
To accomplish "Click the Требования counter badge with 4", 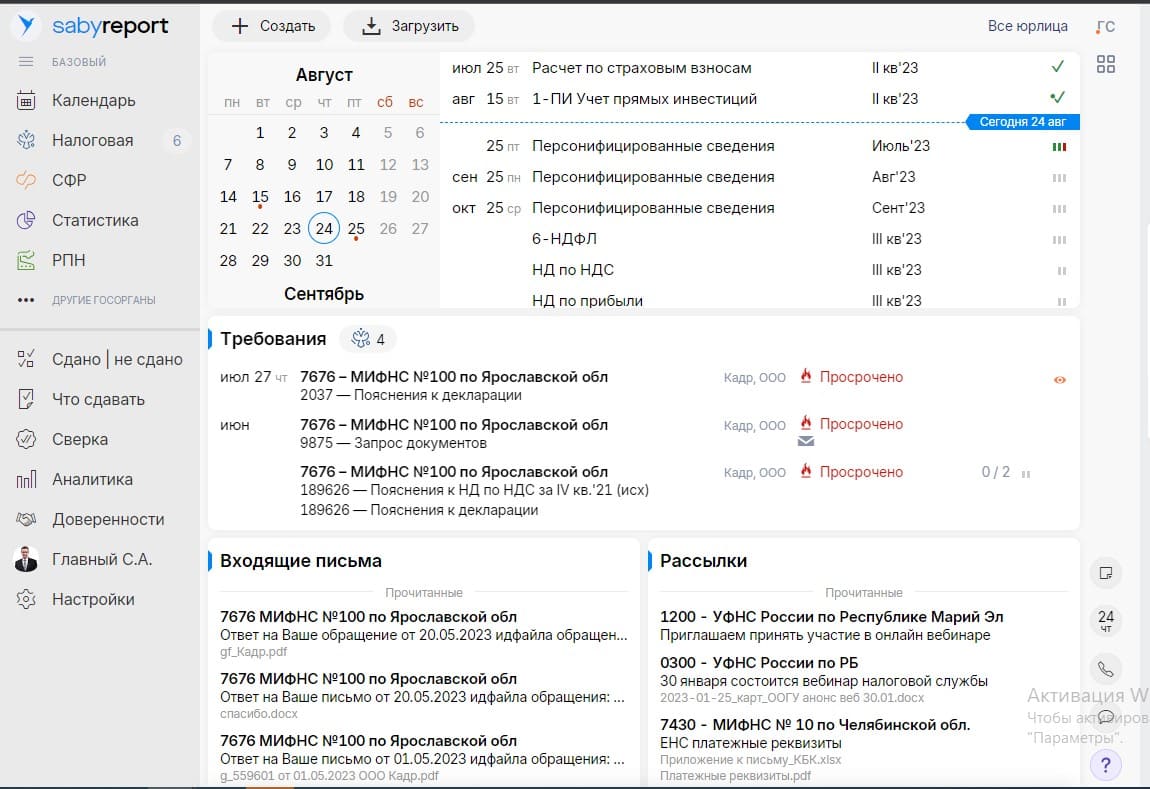I will pos(367,339).
